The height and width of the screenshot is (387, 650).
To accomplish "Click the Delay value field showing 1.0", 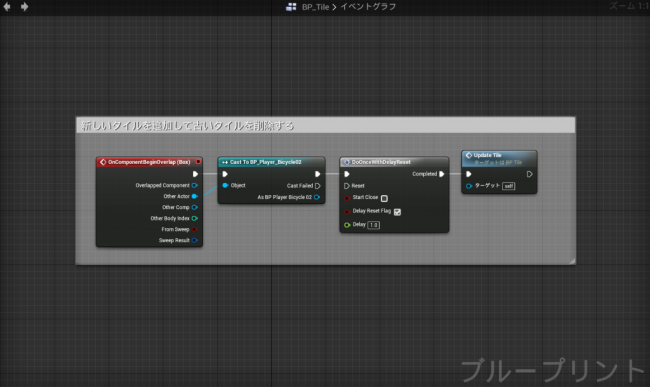I will 374,225.
